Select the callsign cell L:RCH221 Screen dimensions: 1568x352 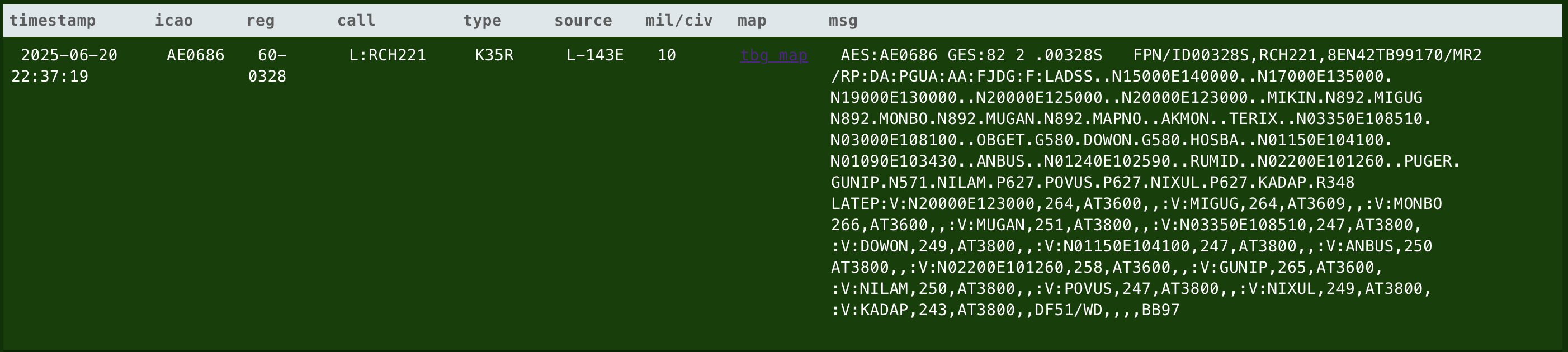(x=387, y=55)
